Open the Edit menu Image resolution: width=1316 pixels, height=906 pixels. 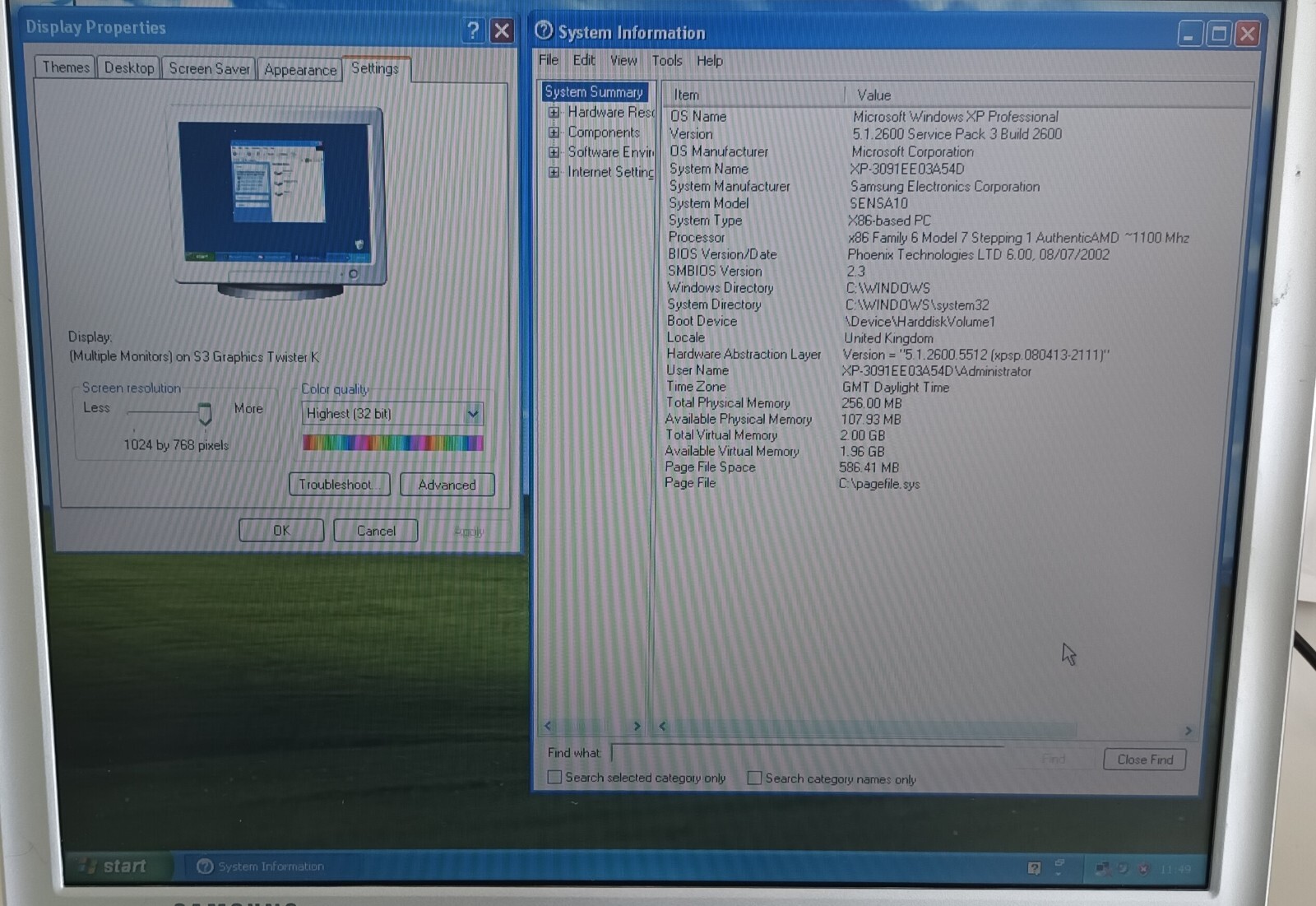pyautogui.click(x=584, y=60)
